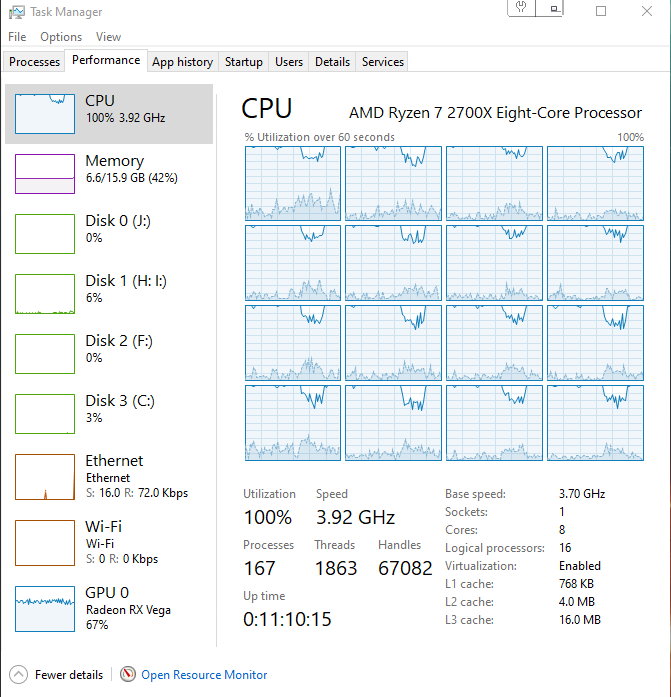Switch to the Performance tab

[x=106, y=60]
